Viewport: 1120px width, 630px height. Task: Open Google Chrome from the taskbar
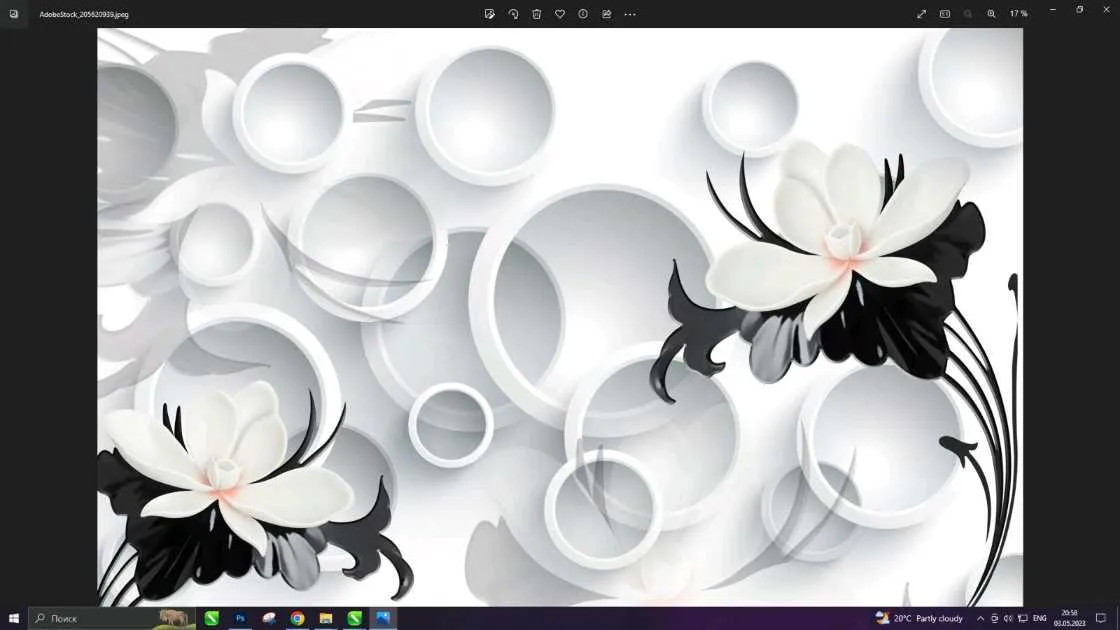tap(297, 619)
